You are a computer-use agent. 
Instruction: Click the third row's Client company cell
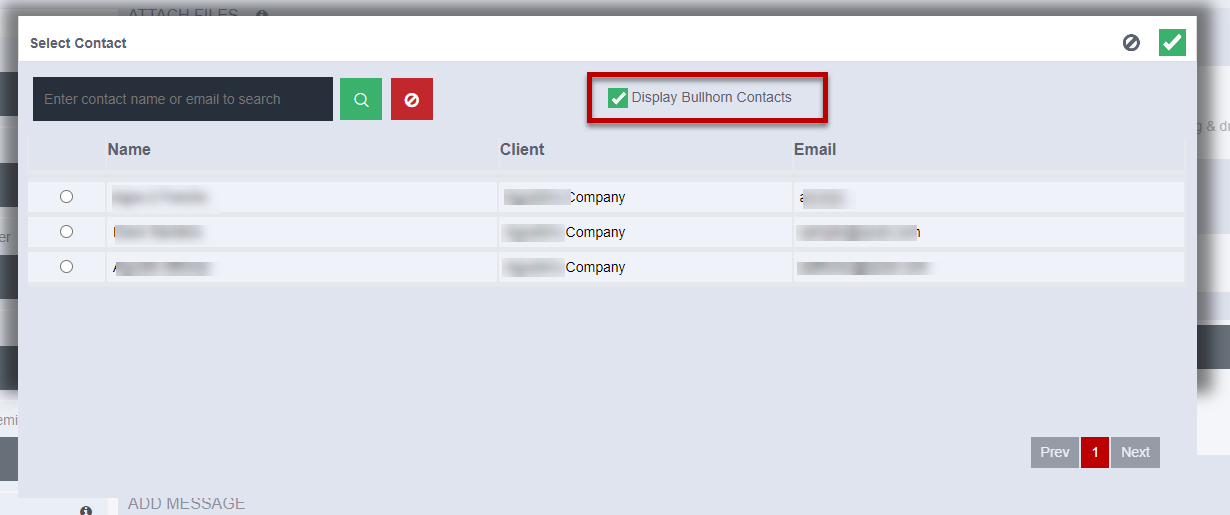coord(565,268)
